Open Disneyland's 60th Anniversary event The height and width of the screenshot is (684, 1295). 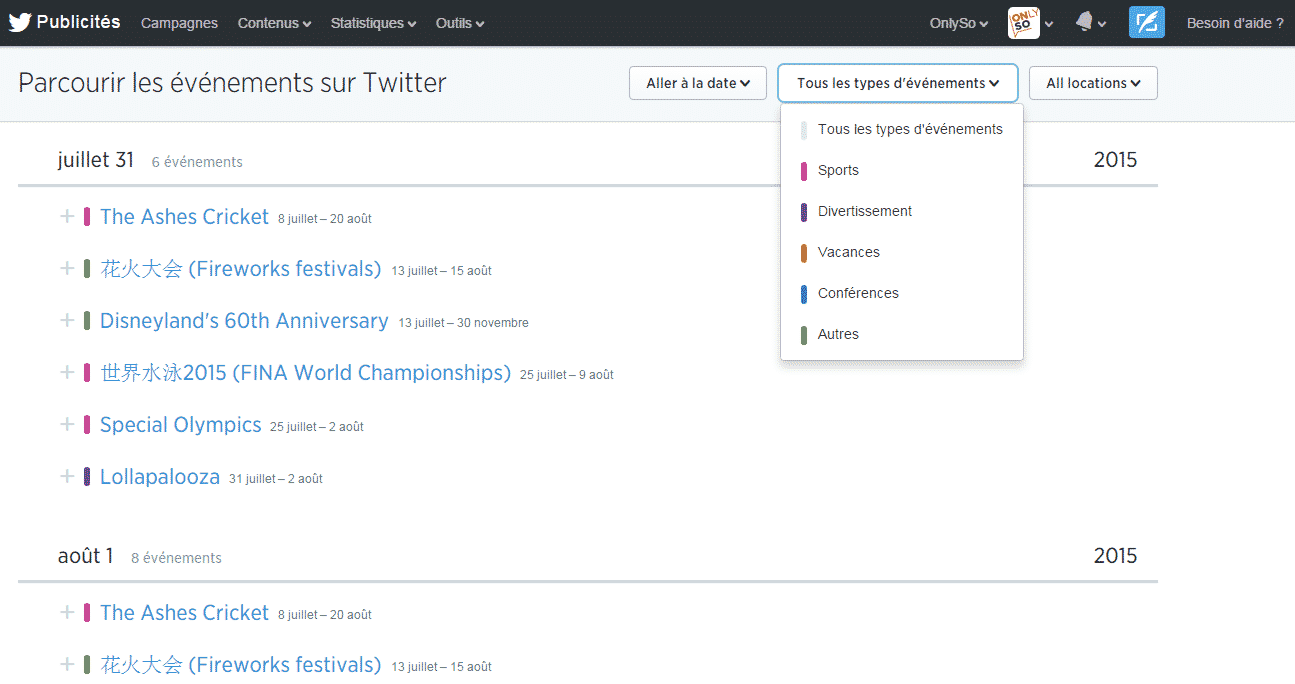click(244, 321)
